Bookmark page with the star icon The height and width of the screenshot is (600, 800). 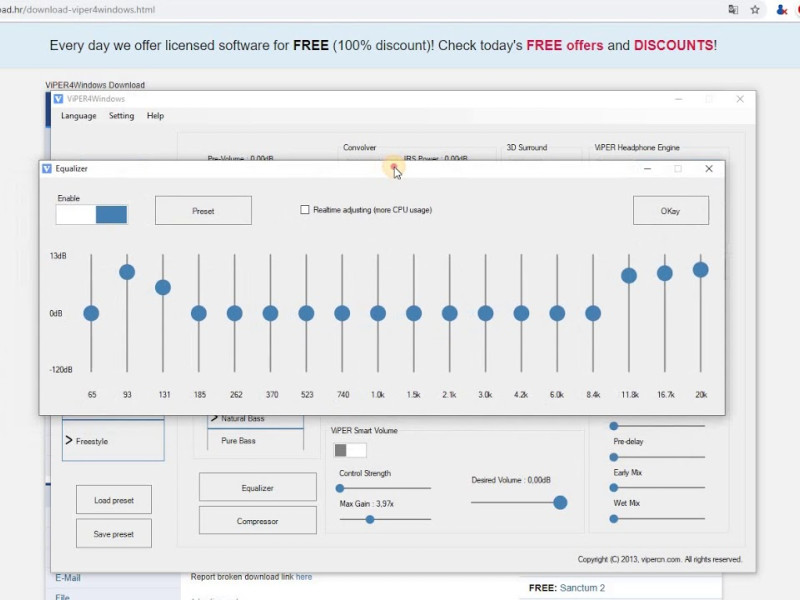(755, 10)
